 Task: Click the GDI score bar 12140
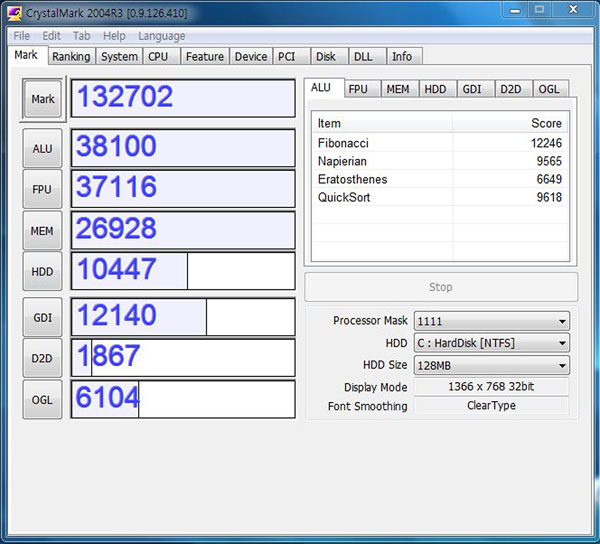183,317
